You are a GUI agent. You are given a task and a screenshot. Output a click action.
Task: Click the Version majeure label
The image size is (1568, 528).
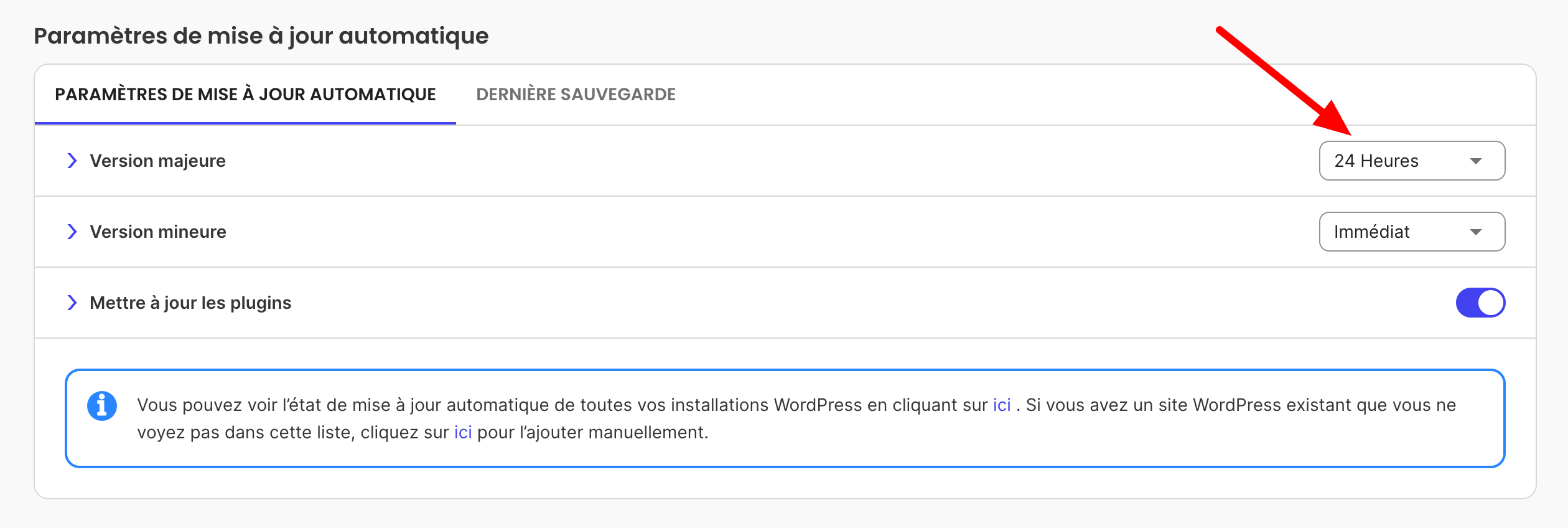click(157, 161)
